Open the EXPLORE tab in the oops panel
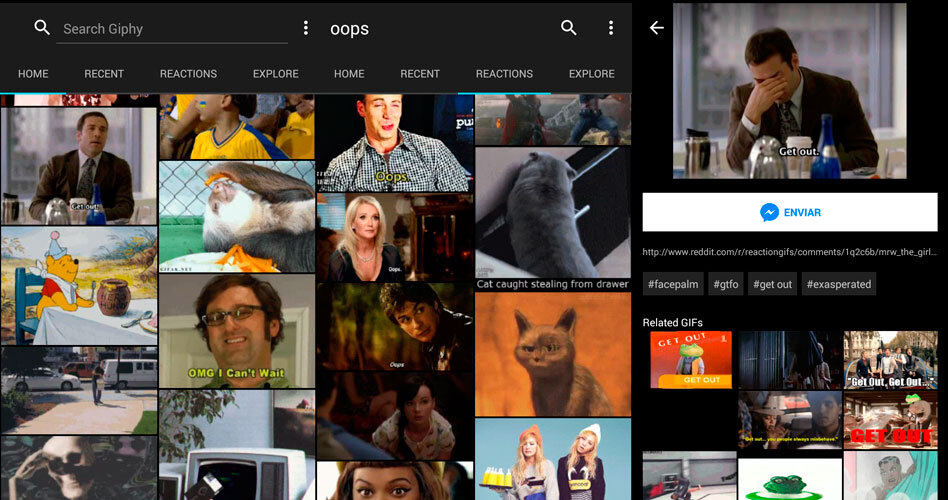 click(592, 74)
